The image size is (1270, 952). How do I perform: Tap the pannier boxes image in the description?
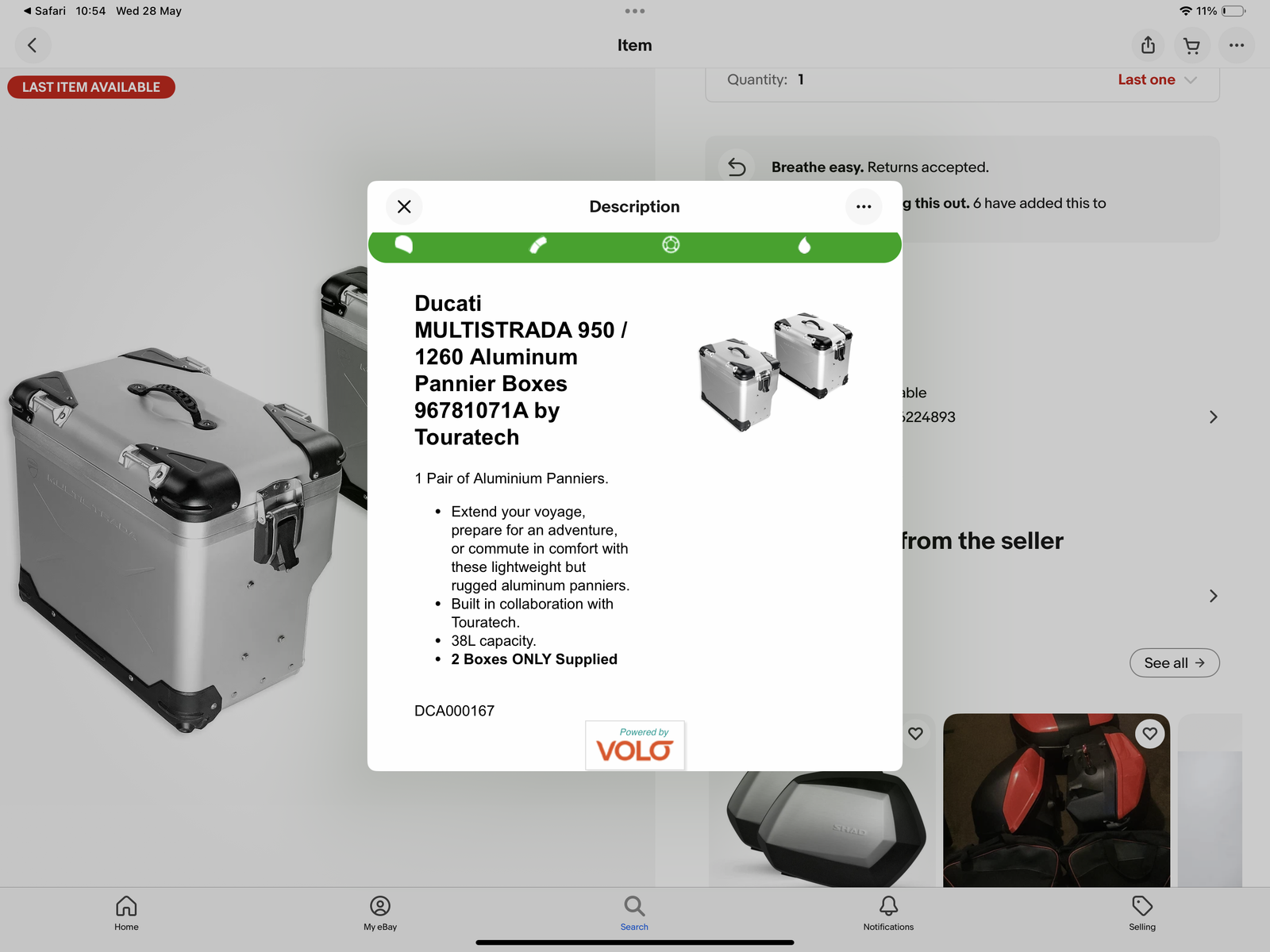[x=775, y=371]
